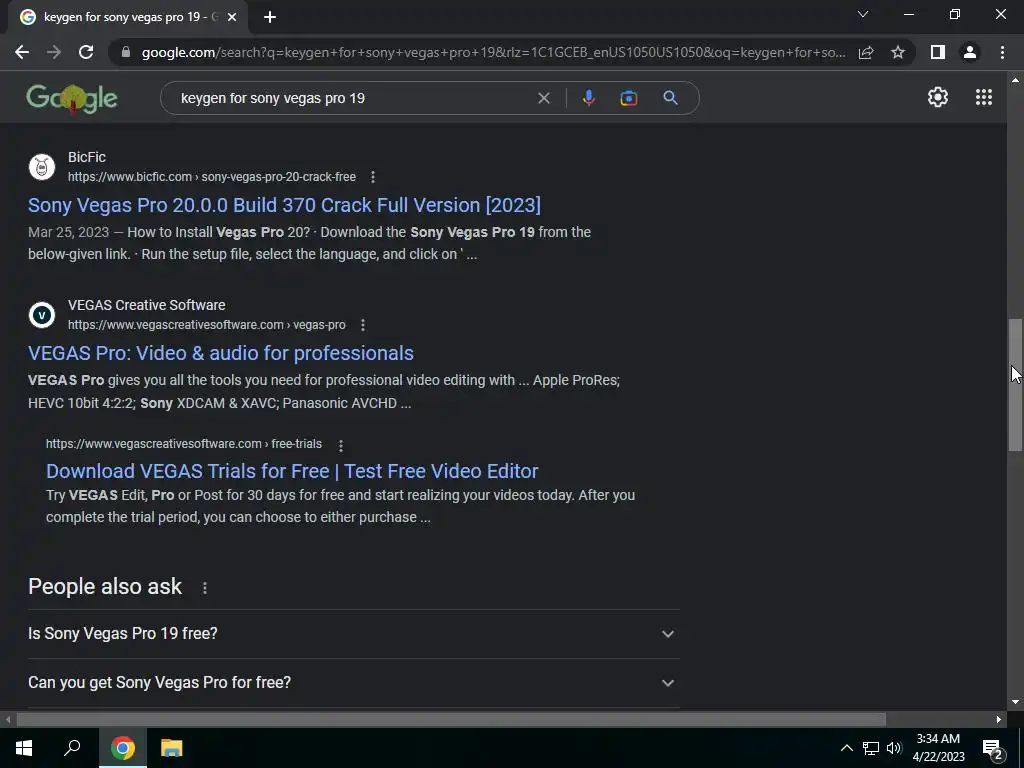The height and width of the screenshot is (768, 1024).
Task: Click the BicFic site name text
Action: click(x=87, y=157)
